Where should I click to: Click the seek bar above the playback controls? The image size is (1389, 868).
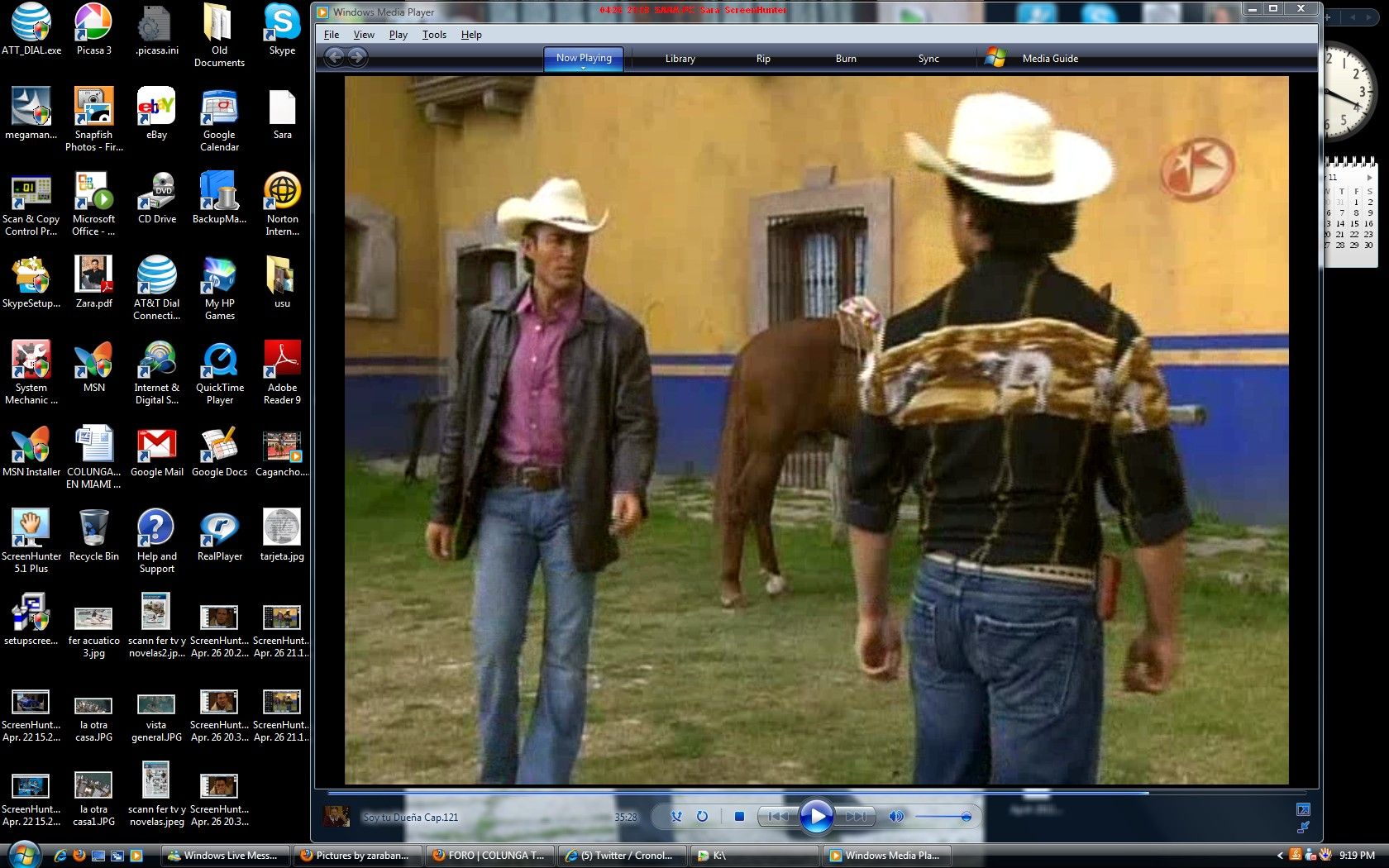744,793
